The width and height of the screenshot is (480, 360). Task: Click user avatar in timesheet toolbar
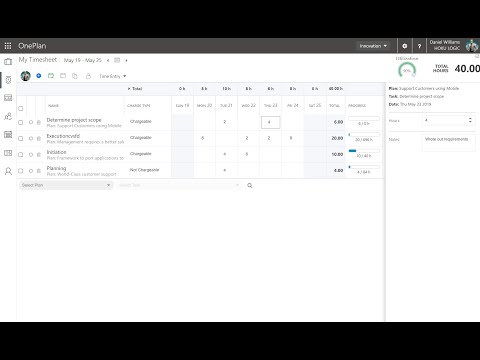point(26,76)
